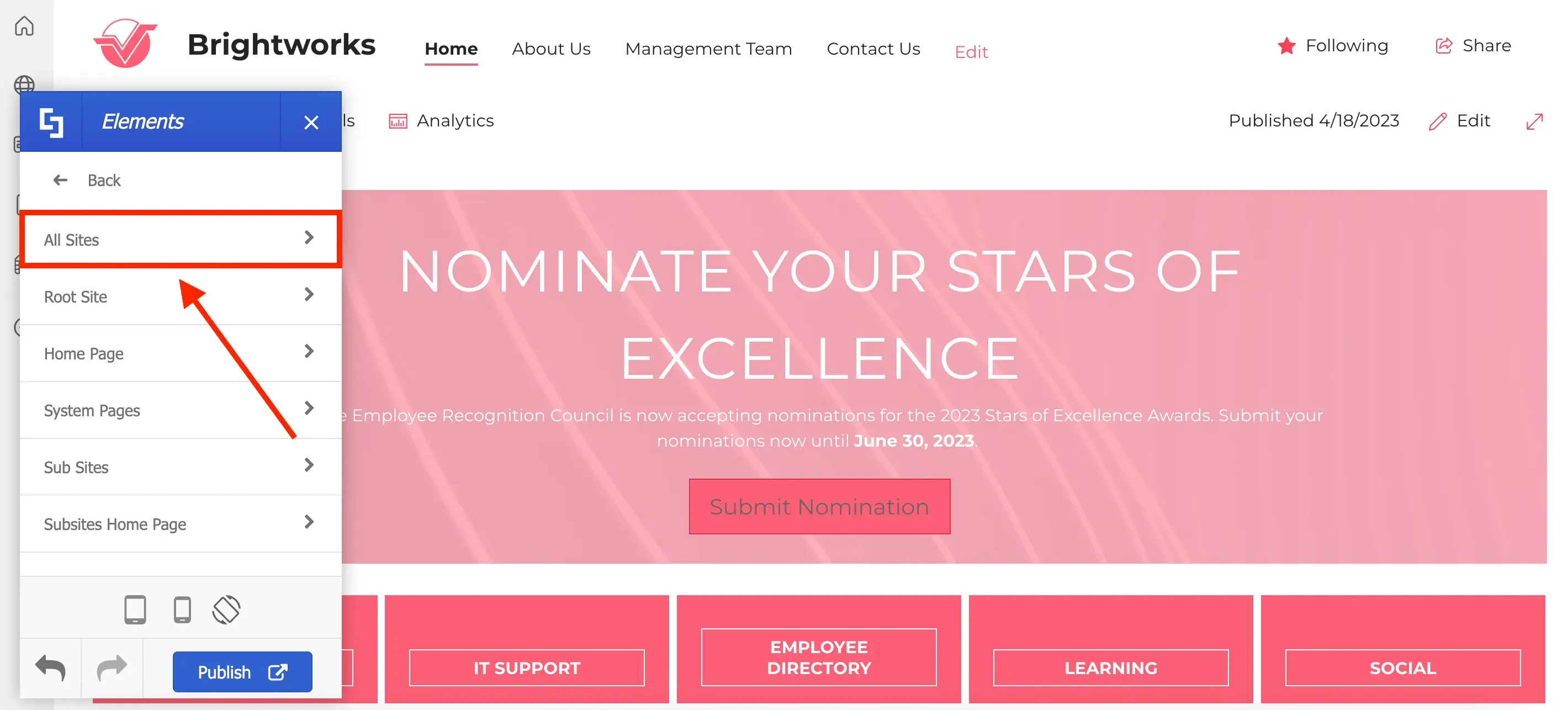
Task: Open the About Us navigation tab
Action: [x=551, y=49]
